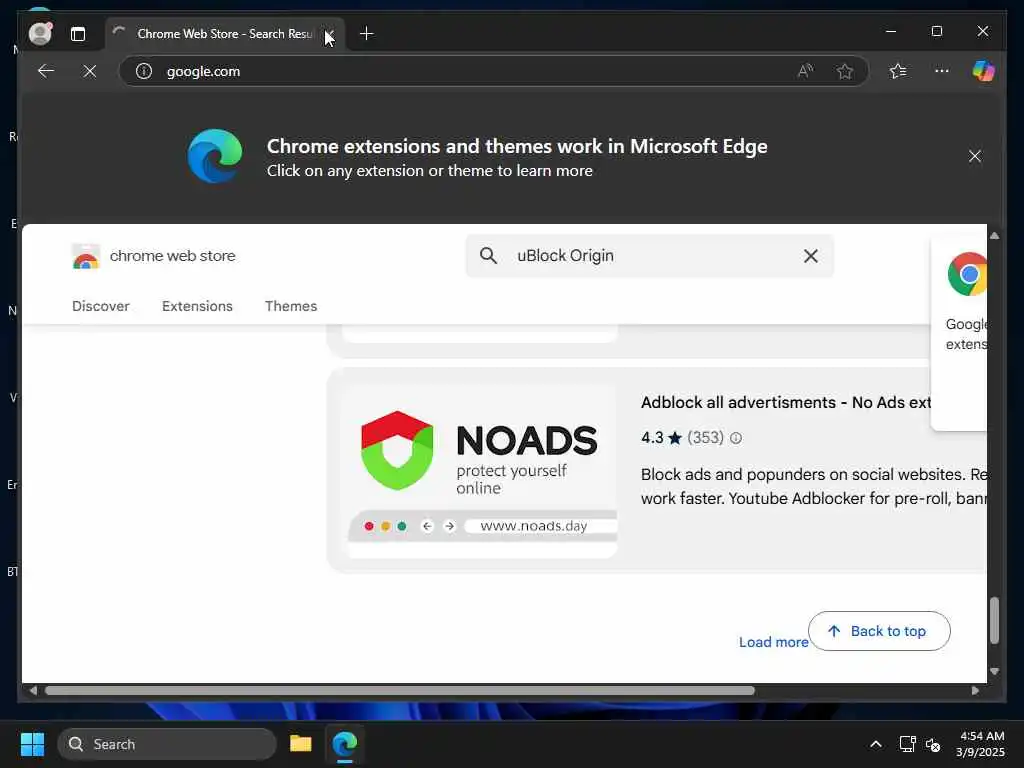Open File Explorer from taskbar
1024x768 pixels.
coord(300,744)
